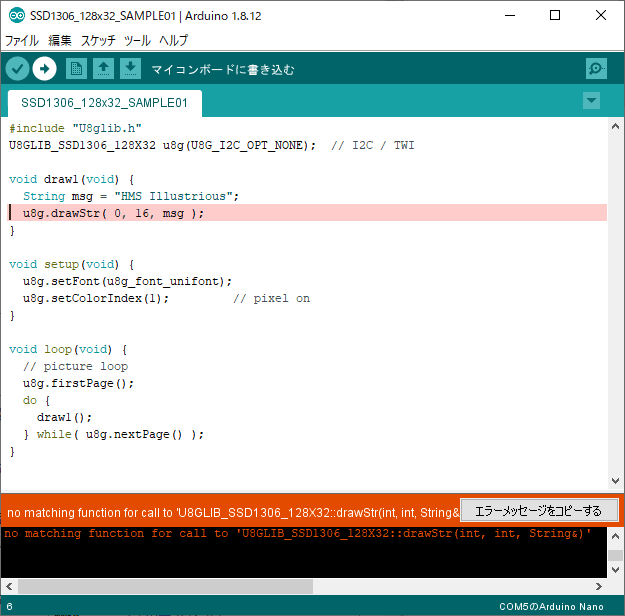Close the Arduino window
This screenshot has height=616, width=625.
(601, 16)
